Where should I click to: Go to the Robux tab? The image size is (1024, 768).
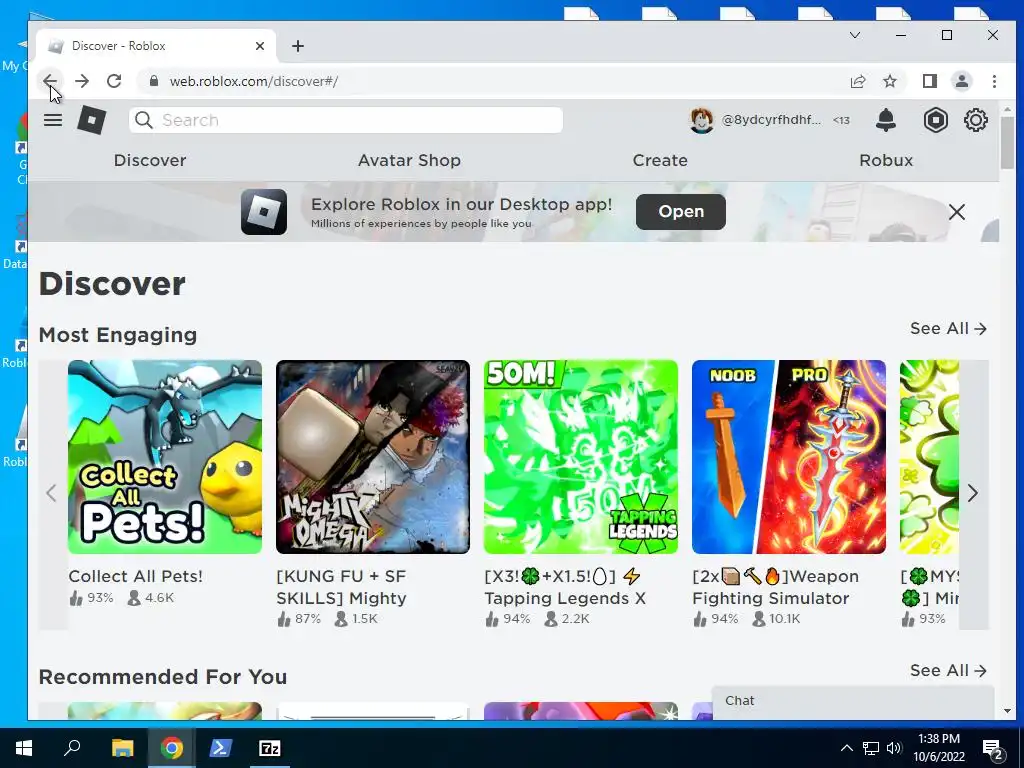click(886, 160)
